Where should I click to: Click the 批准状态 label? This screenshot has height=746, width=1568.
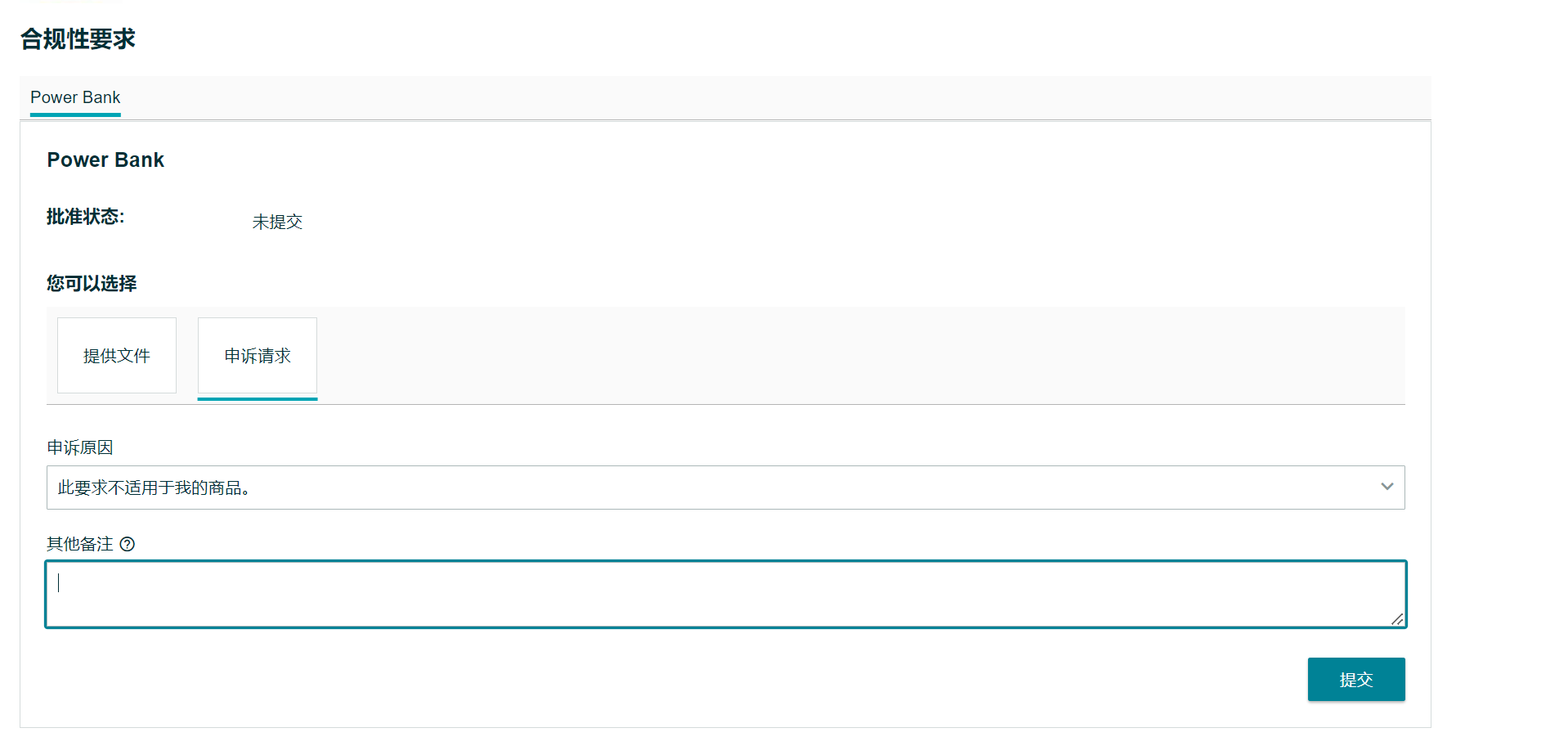[85, 217]
